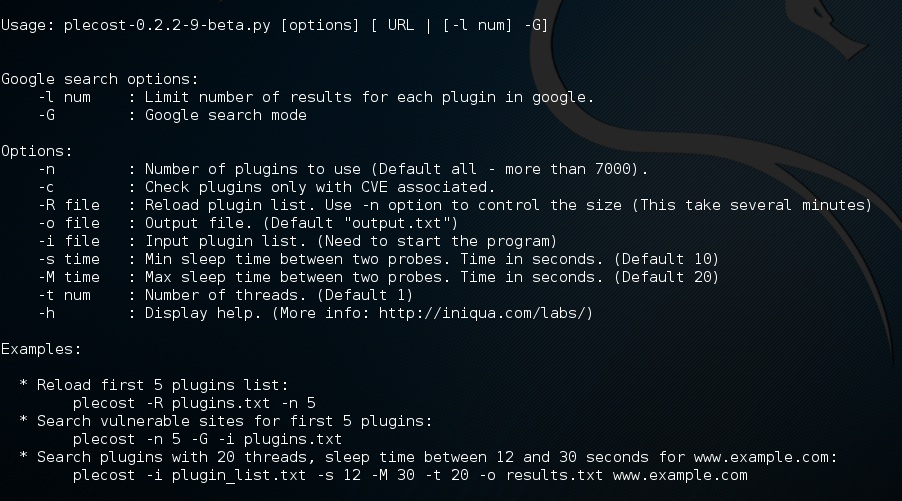Click the "-G" Google search mode flag
Screen dimensions: 902x501
coord(45,115)
